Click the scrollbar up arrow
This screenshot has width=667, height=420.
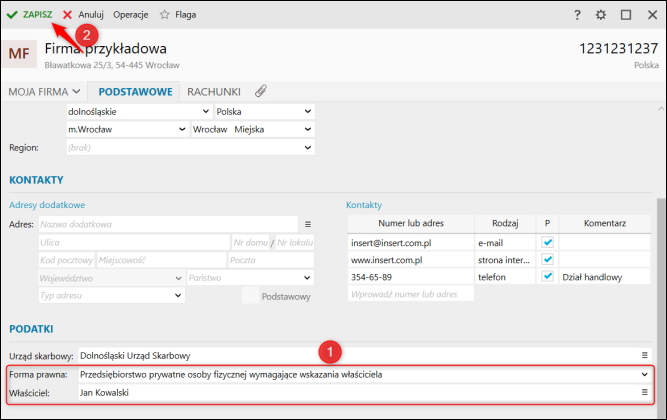(661, 109)
